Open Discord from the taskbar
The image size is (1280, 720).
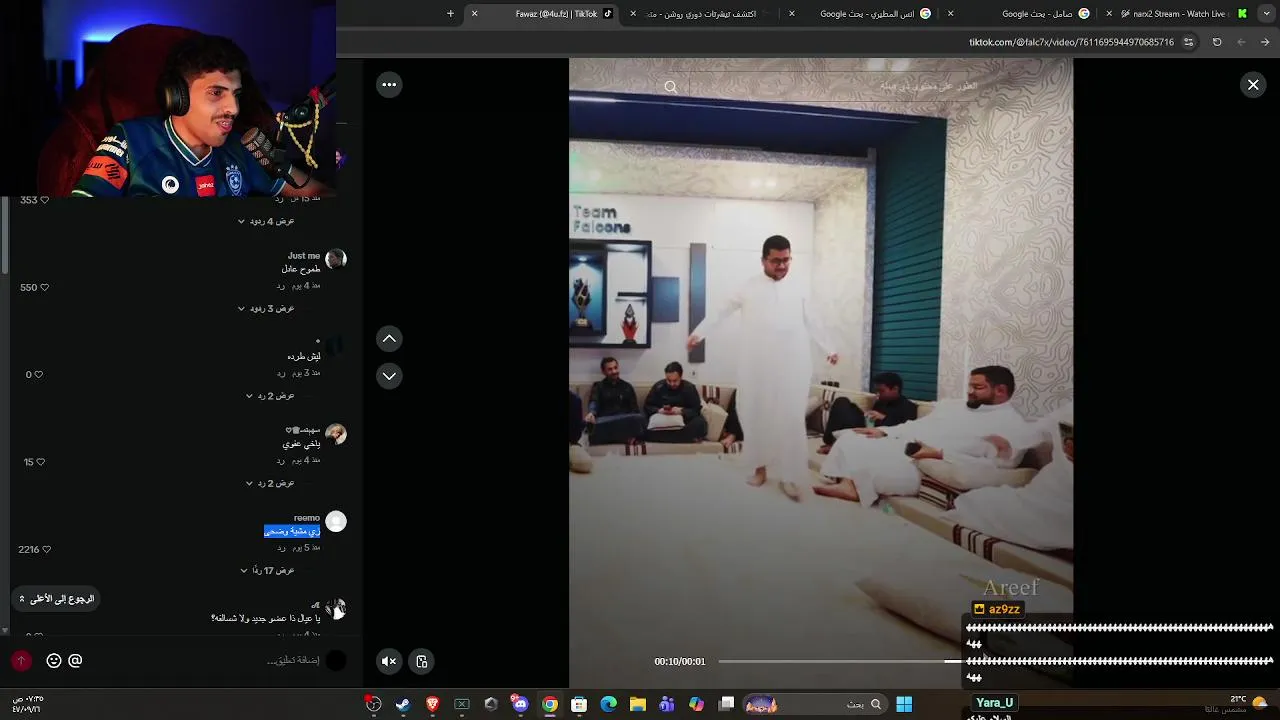coord(520,704)
